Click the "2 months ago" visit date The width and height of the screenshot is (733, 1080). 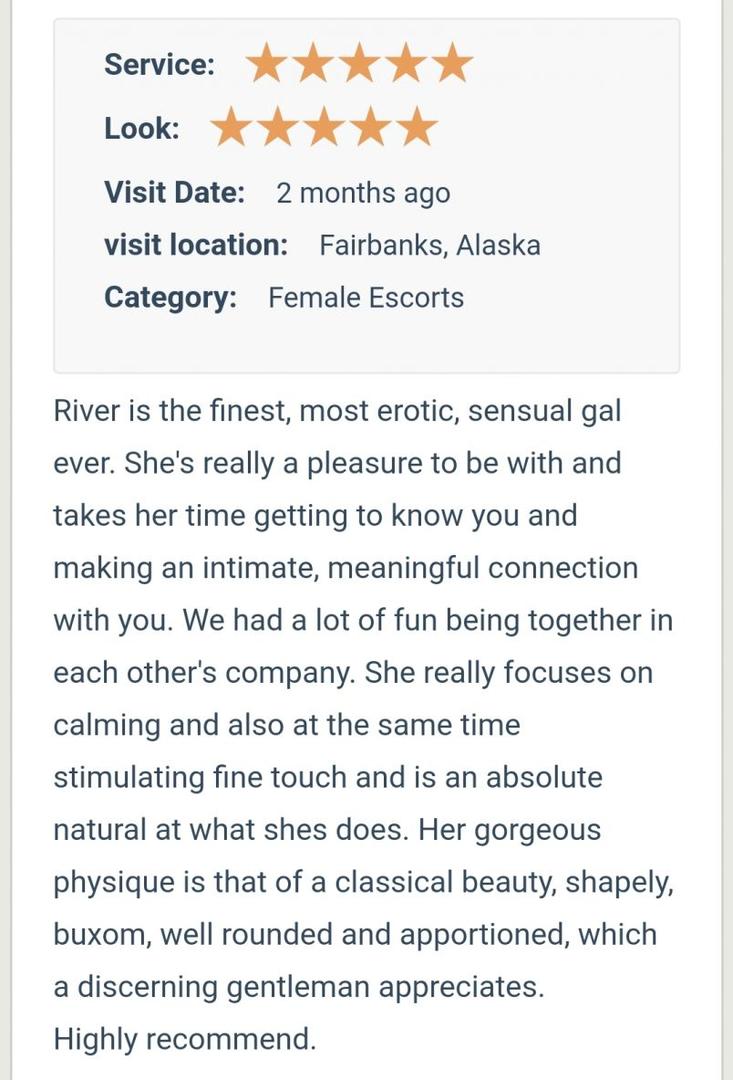pyautogui.click(x=363, y=193)
